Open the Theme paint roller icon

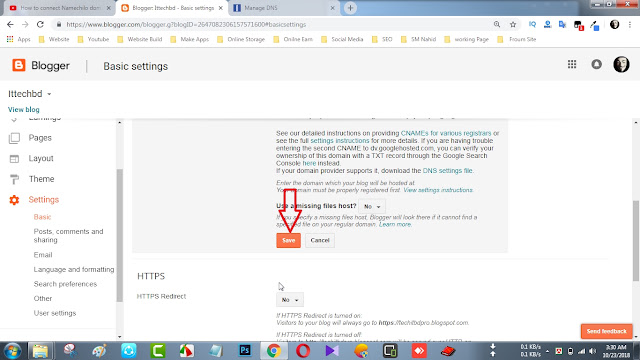(x=14, y=179)
